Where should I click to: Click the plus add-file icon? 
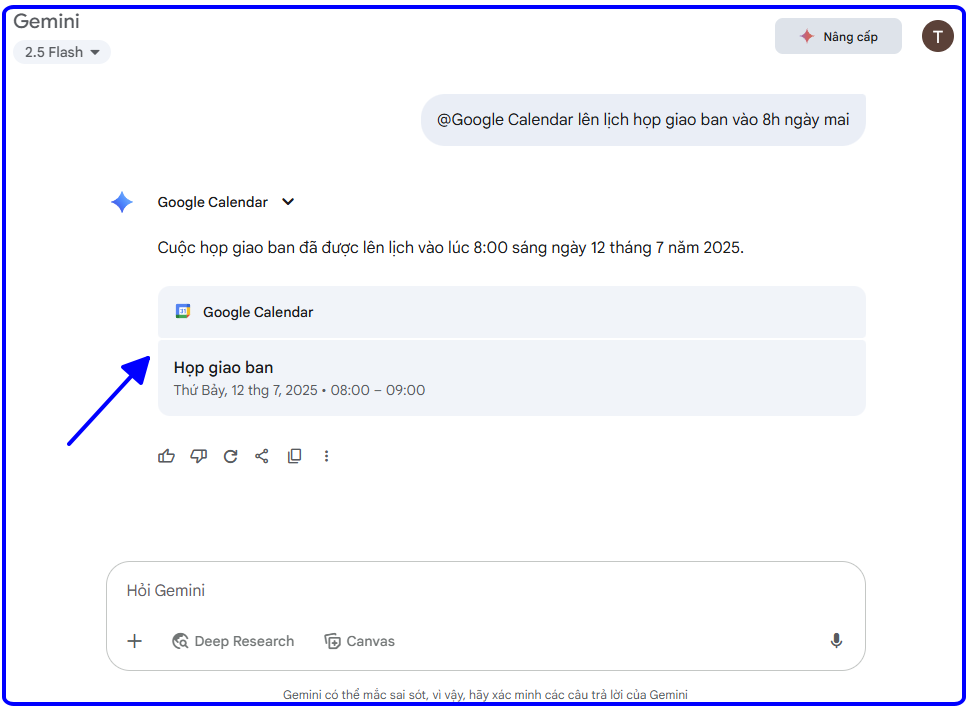pos(134,641)
